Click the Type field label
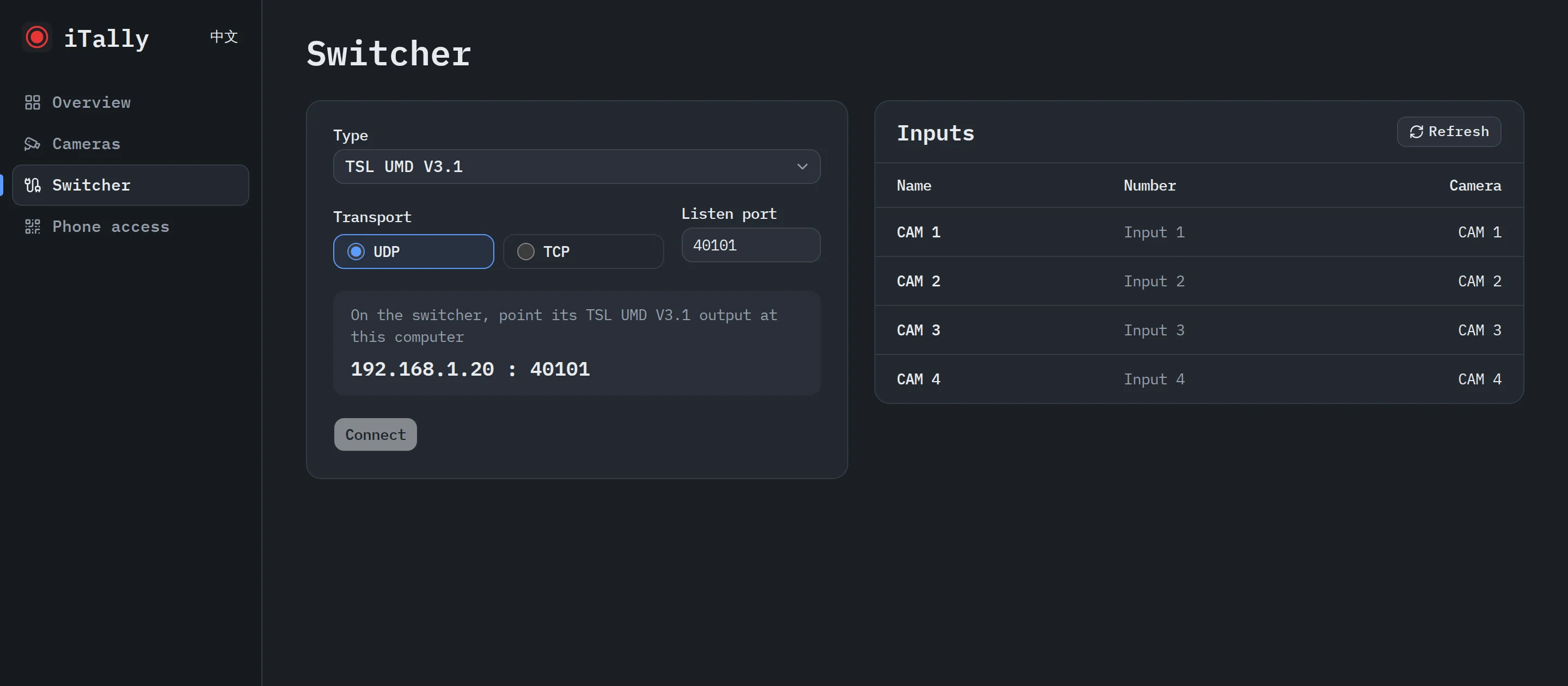Screen dimensions: 1568x686 click(350, 135)
